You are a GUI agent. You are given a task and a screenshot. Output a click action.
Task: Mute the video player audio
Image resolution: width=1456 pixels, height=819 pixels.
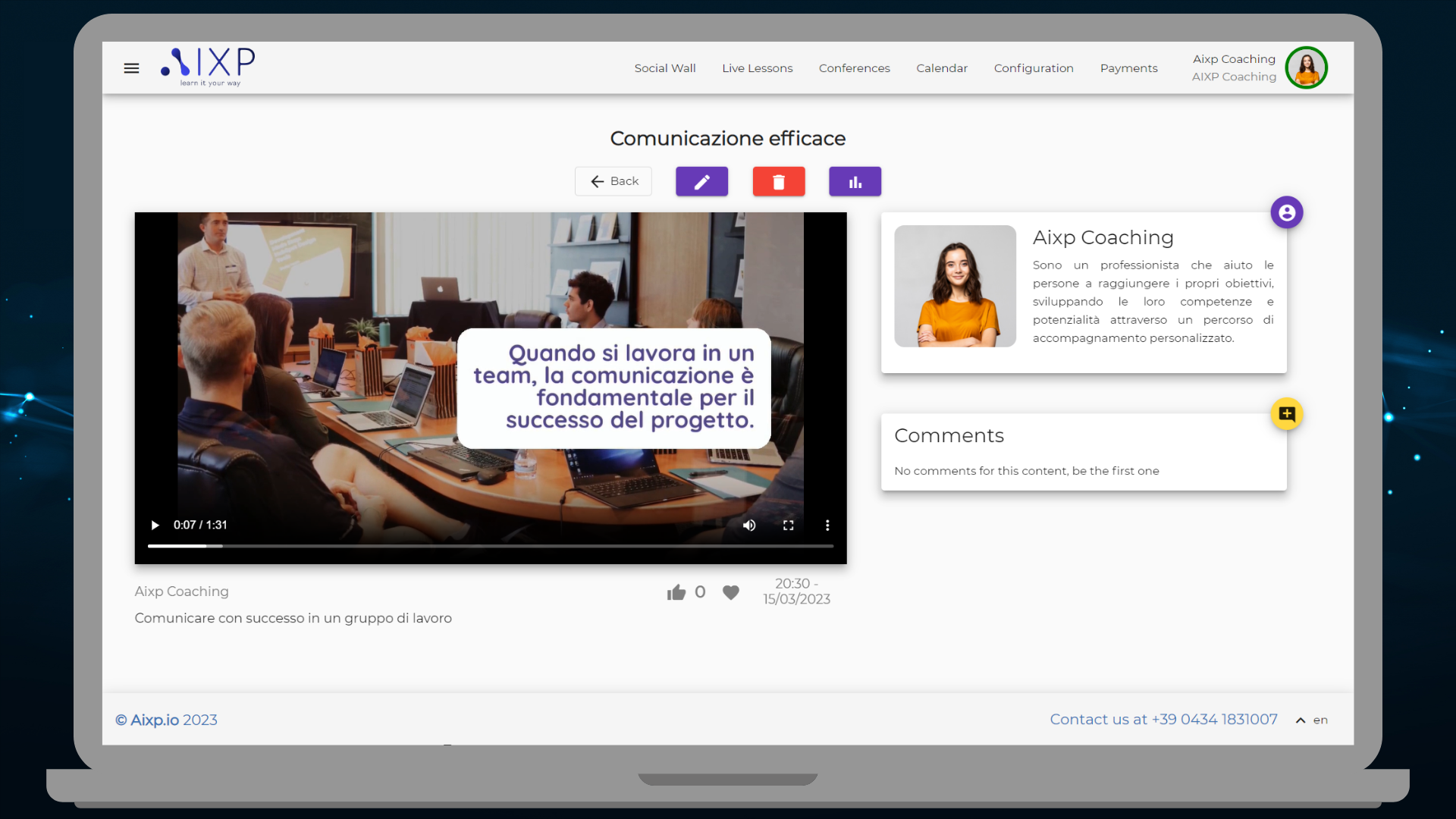(x=748, y=525)
